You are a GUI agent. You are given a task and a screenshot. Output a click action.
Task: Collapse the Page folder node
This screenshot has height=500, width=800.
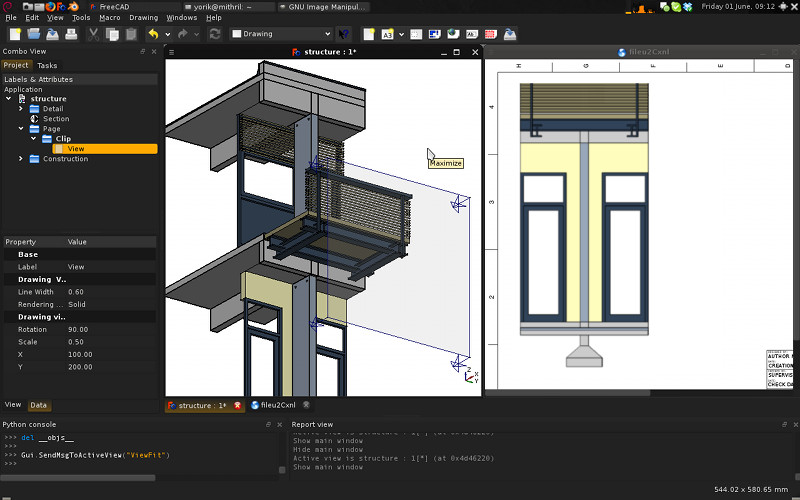(21, 129)
